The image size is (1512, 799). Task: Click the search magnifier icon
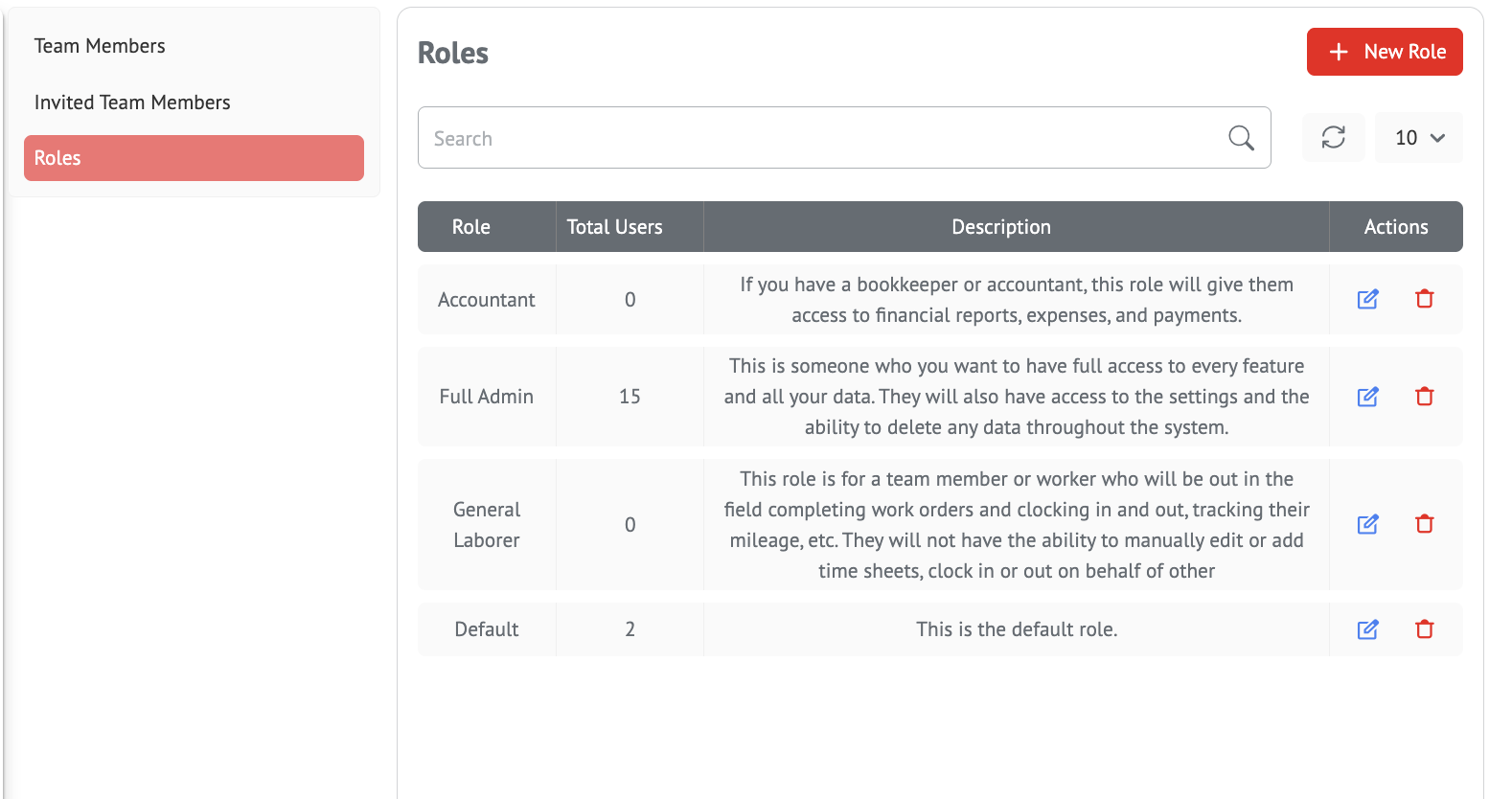pos(1241,138)
